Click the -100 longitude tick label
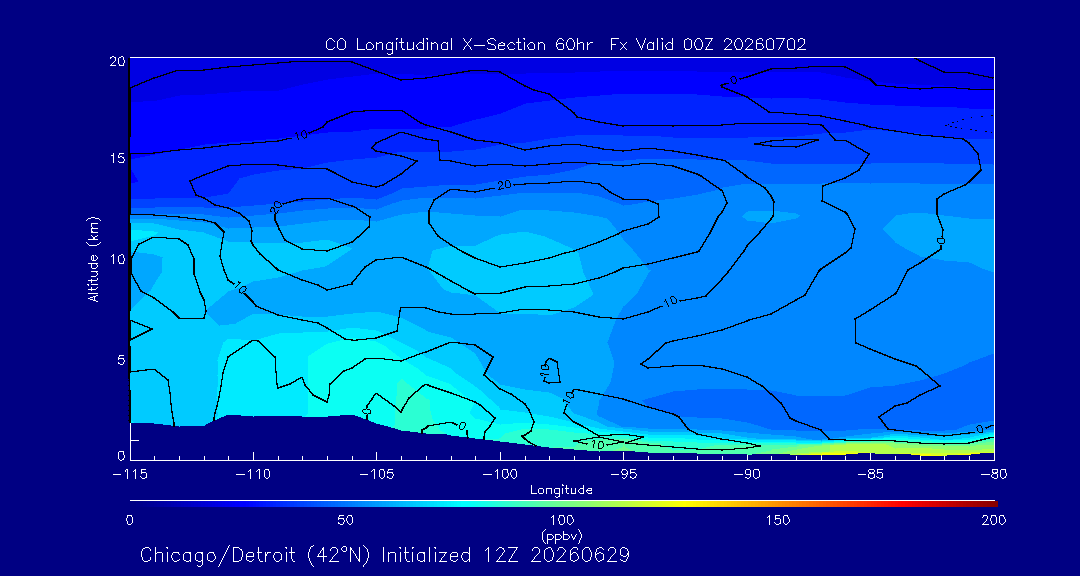The image size is (1080, 576). coord(500,475)
